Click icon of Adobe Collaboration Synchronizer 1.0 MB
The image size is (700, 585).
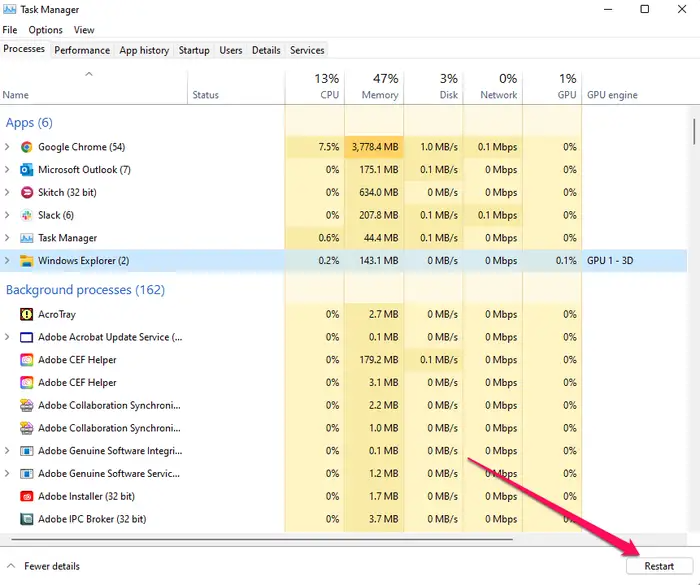[x=26, y=428]
